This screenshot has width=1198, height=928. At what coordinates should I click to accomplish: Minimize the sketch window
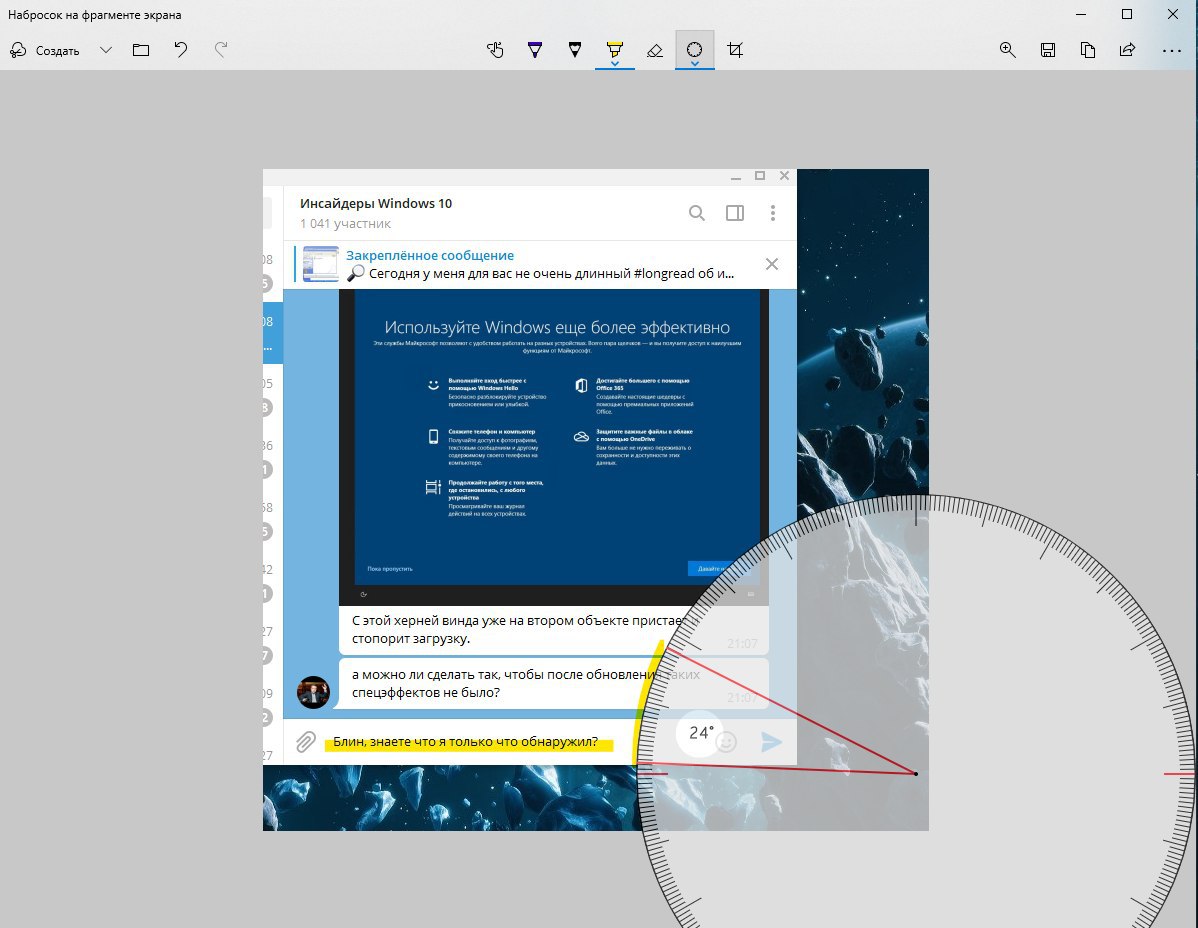point(1081,15)
